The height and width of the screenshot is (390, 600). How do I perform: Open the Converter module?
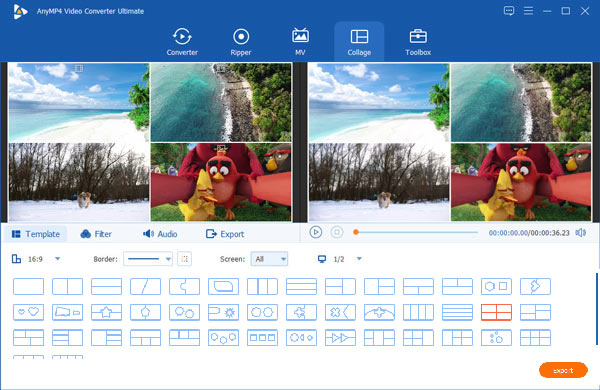pyautogui.click(x=182, y=42)
